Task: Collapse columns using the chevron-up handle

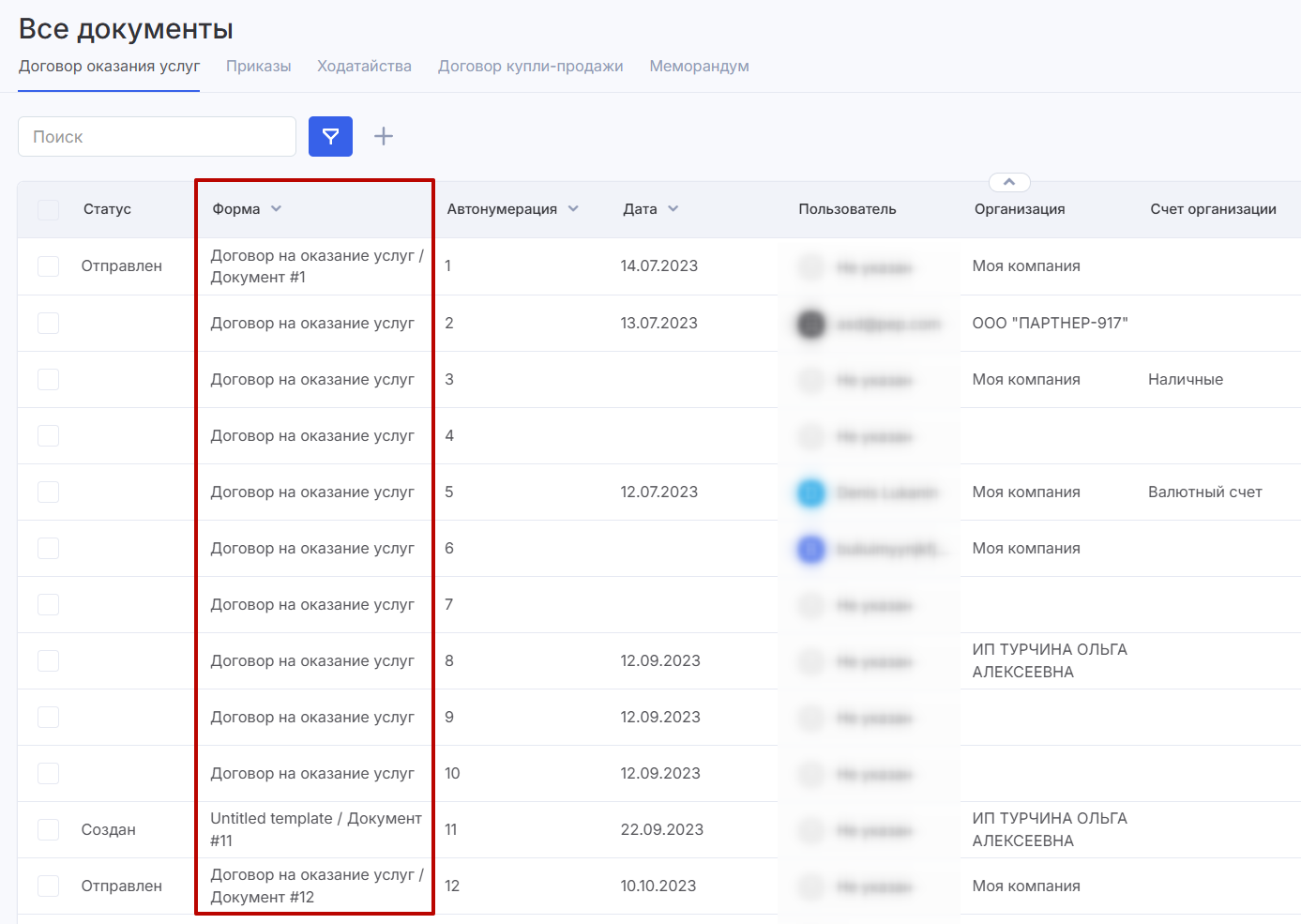Action: coord(1009,182)
